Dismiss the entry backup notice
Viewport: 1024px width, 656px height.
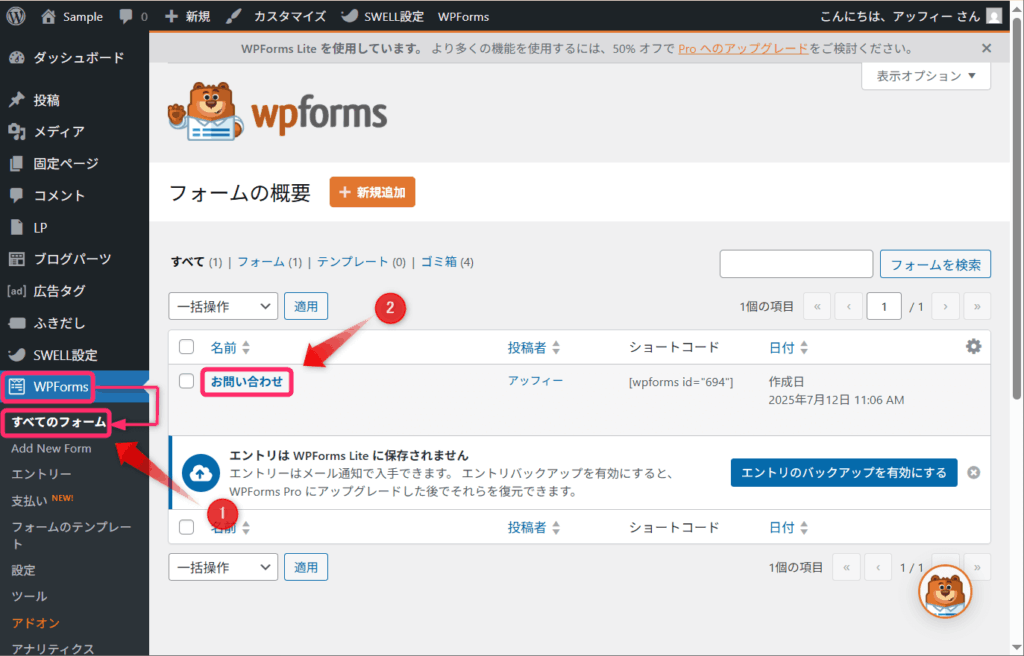pos(973,472)
